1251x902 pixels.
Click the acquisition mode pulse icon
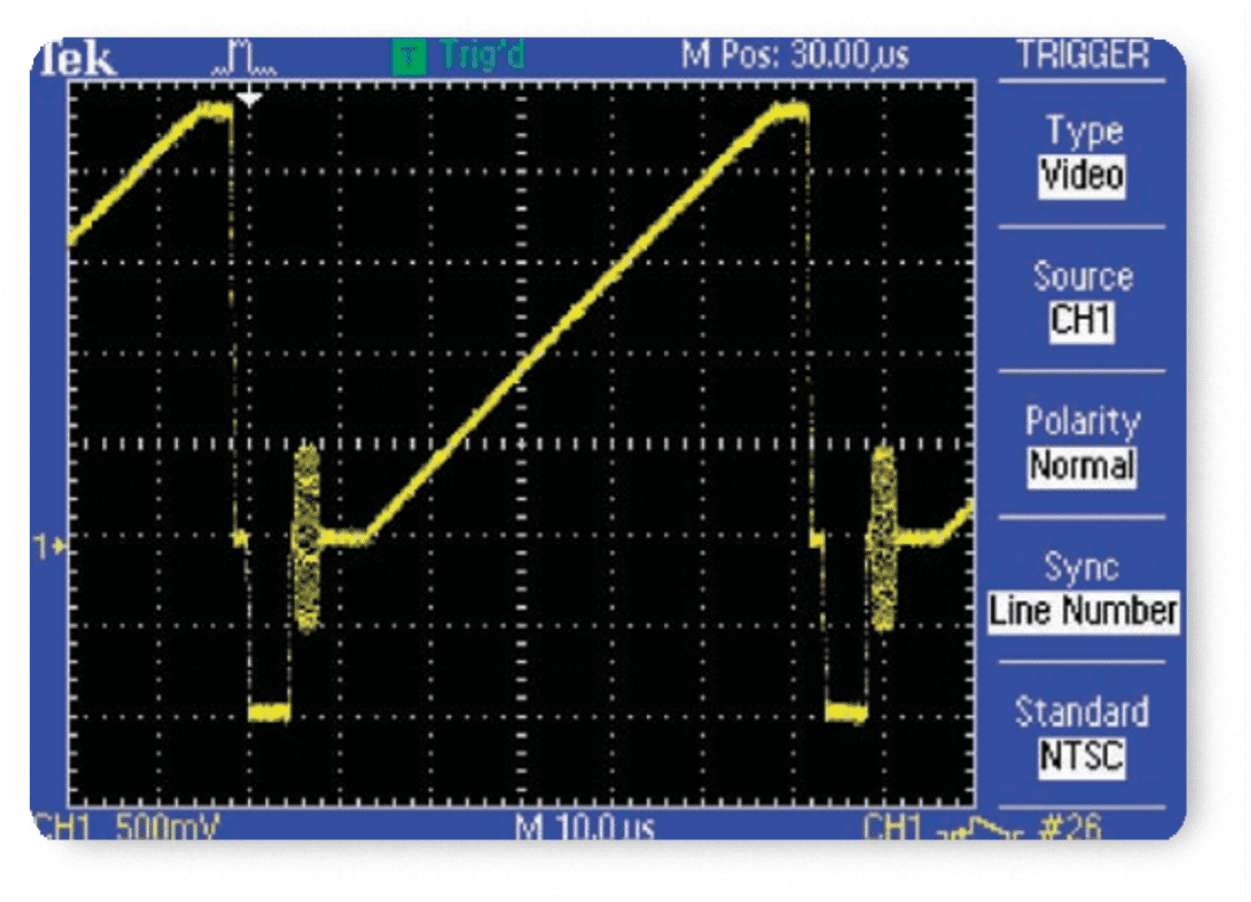coord(245,62)
